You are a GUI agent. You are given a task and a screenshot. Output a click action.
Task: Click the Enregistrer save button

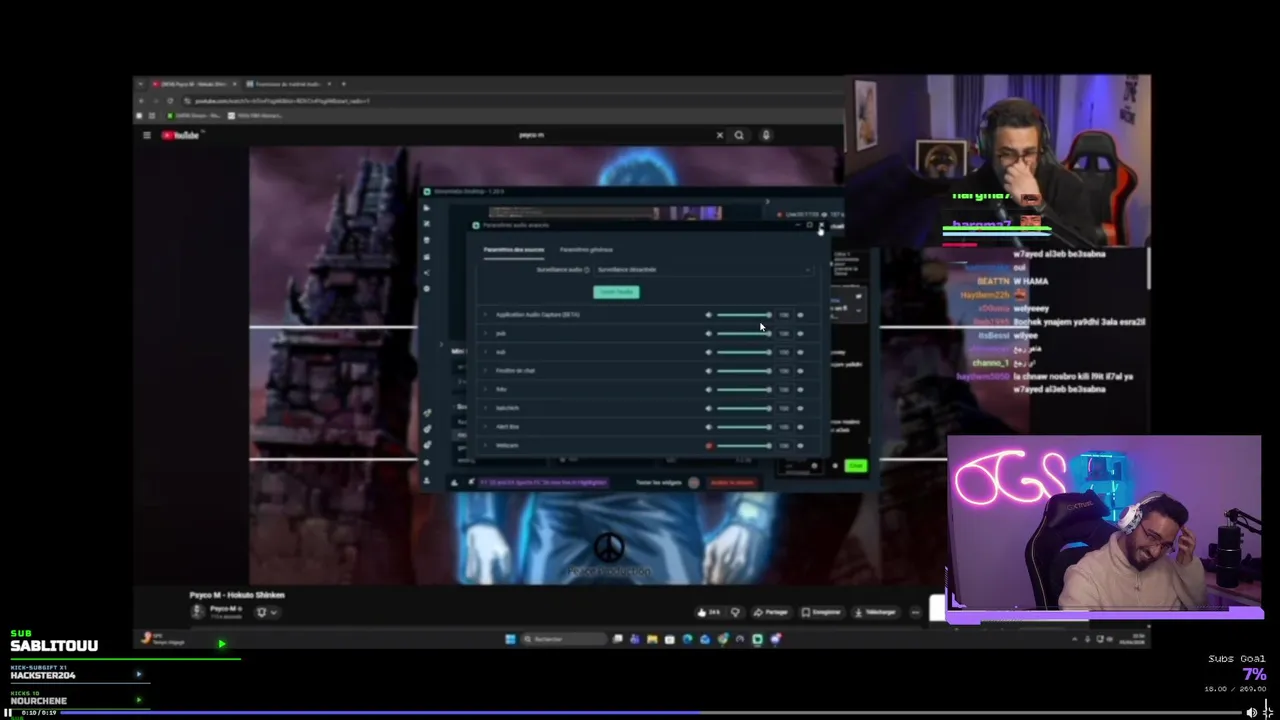(822, 612)
